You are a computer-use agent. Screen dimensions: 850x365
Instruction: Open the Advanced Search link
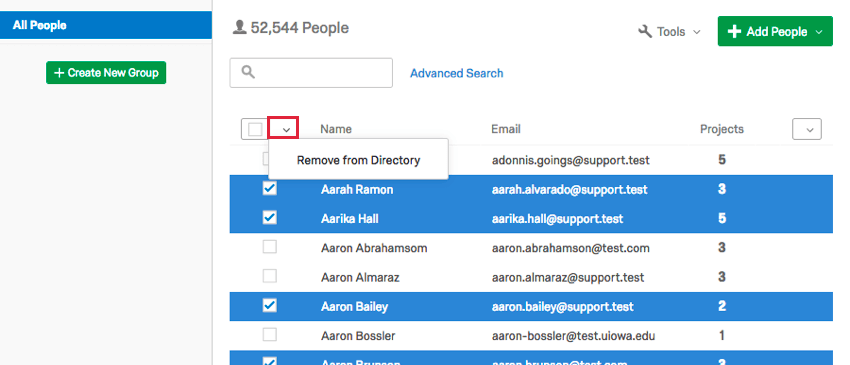pyautogui.click(x=456, y=73)
